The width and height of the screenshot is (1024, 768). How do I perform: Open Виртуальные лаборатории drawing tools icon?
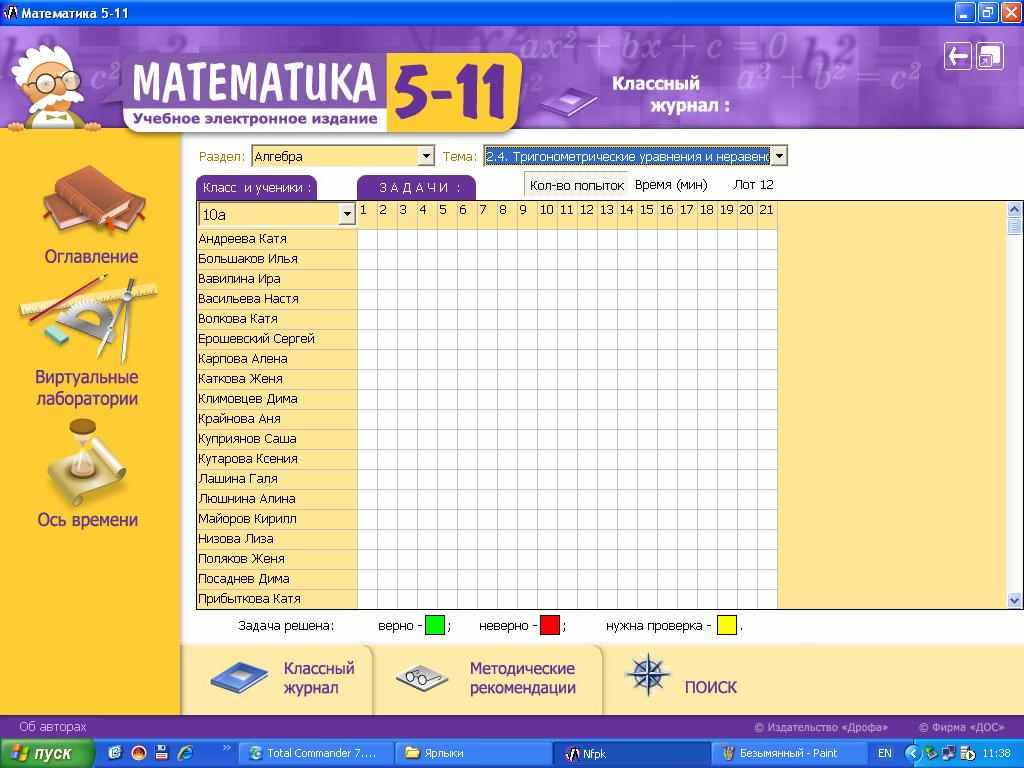pyautogui.click(x=89, y=320)
